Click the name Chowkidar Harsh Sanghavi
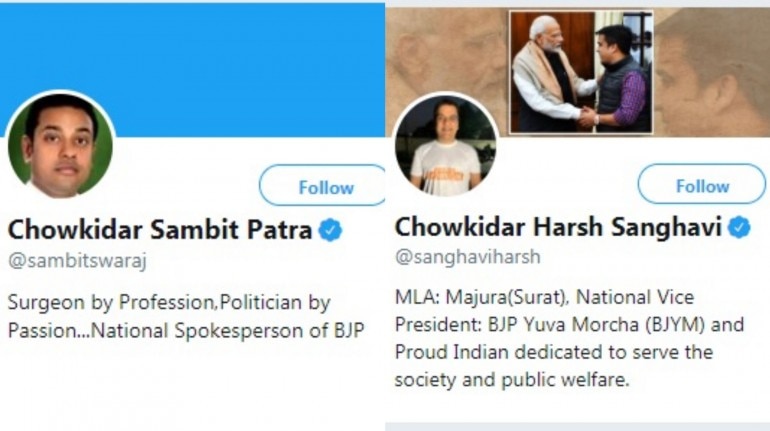 (x=558, y=227)
